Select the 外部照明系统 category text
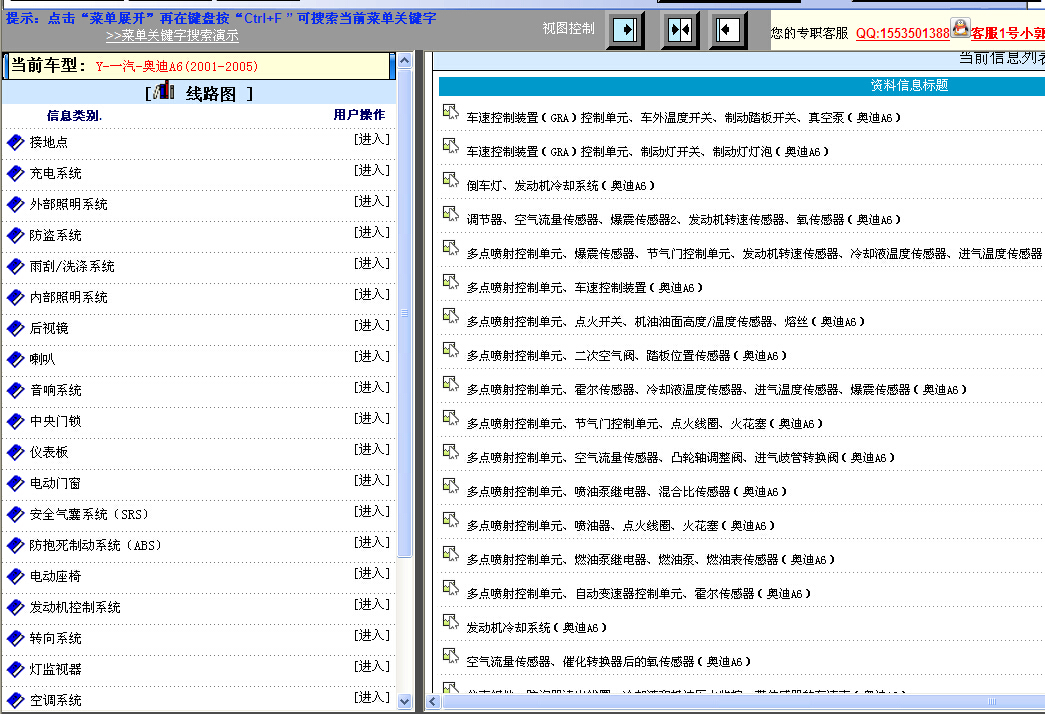Image resolution: width=1045 pixels, height=714 pixels. 69,204
